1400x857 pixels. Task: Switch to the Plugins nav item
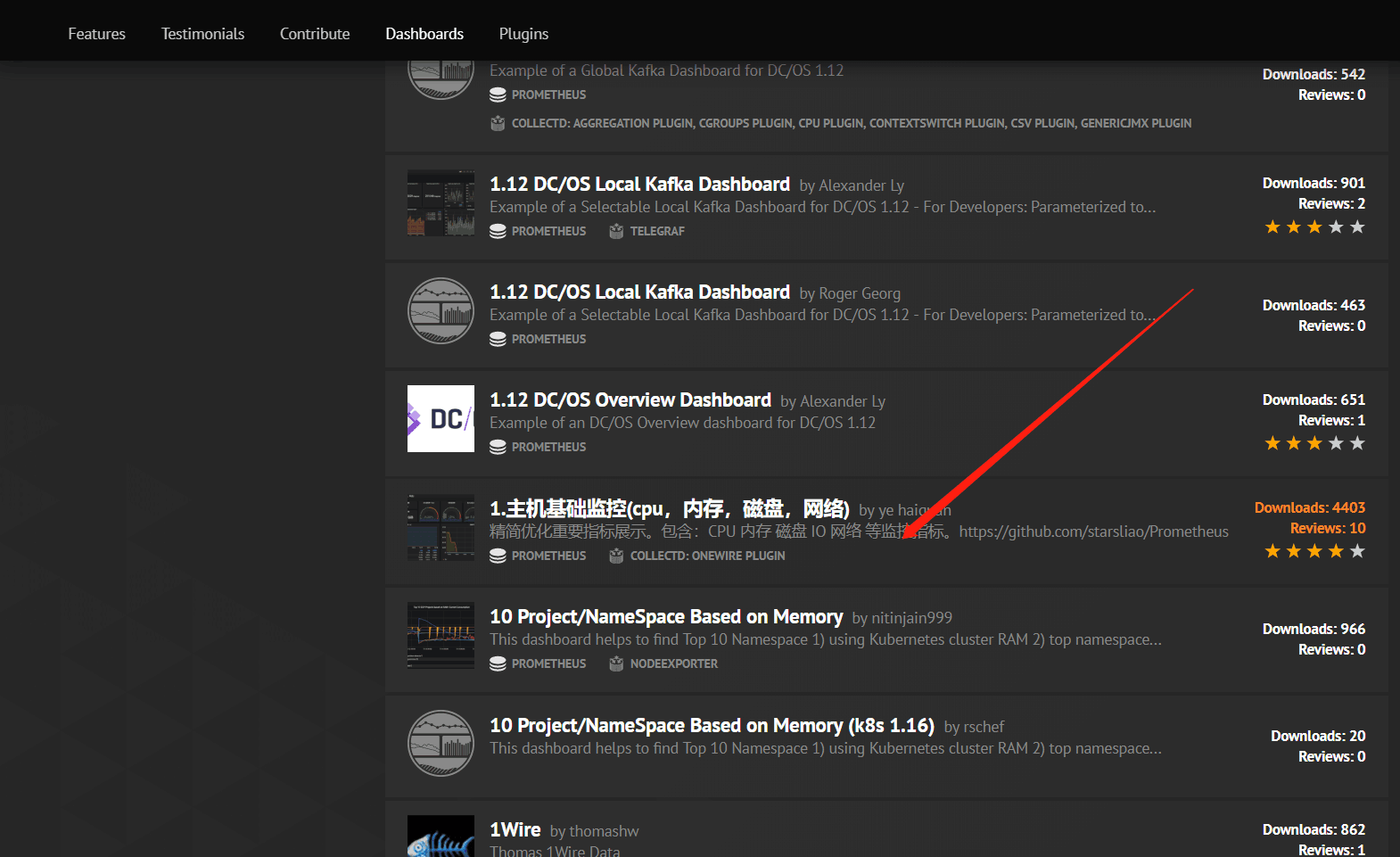pyautogui.click(x=523, y=34)
